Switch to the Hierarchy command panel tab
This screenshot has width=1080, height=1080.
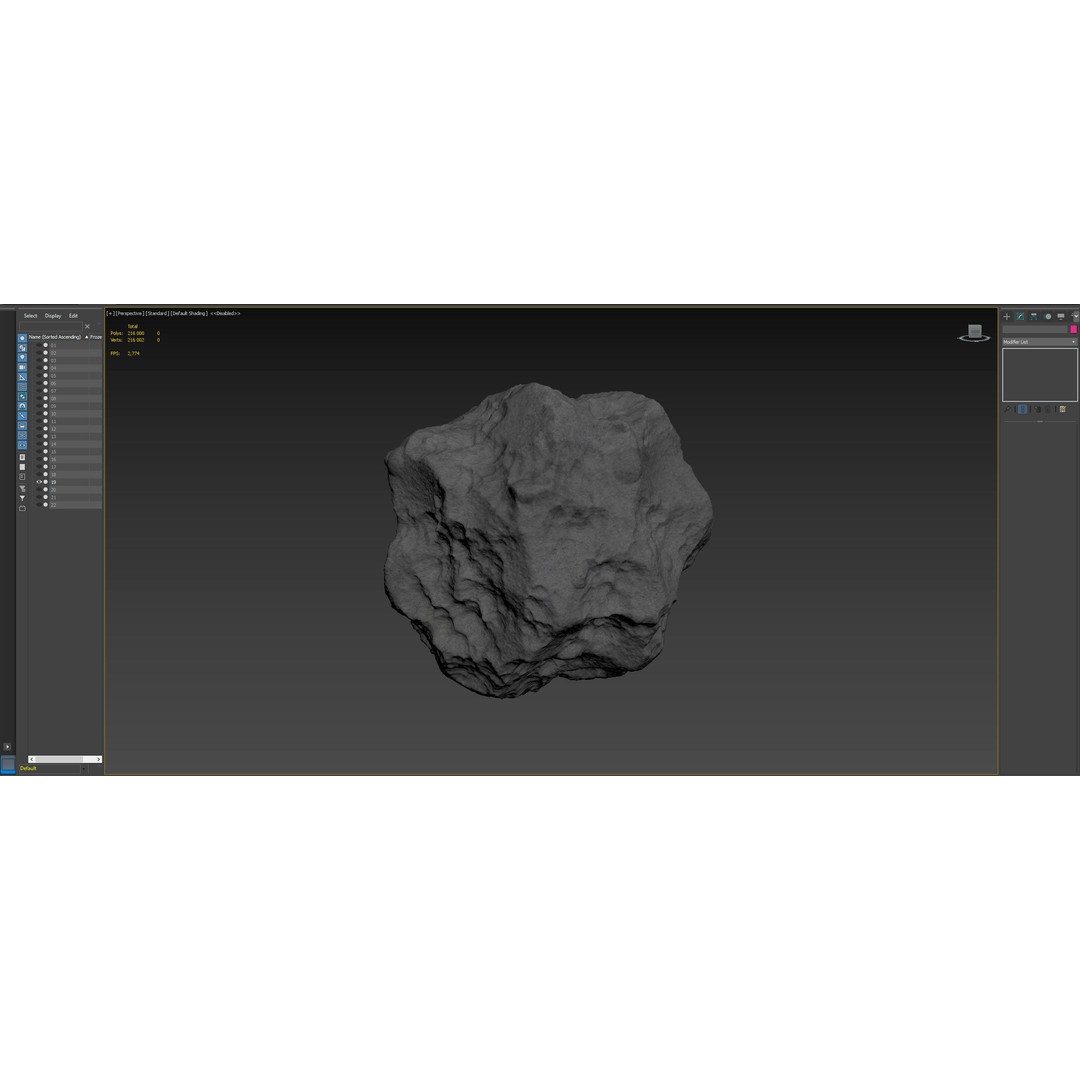1034,316
